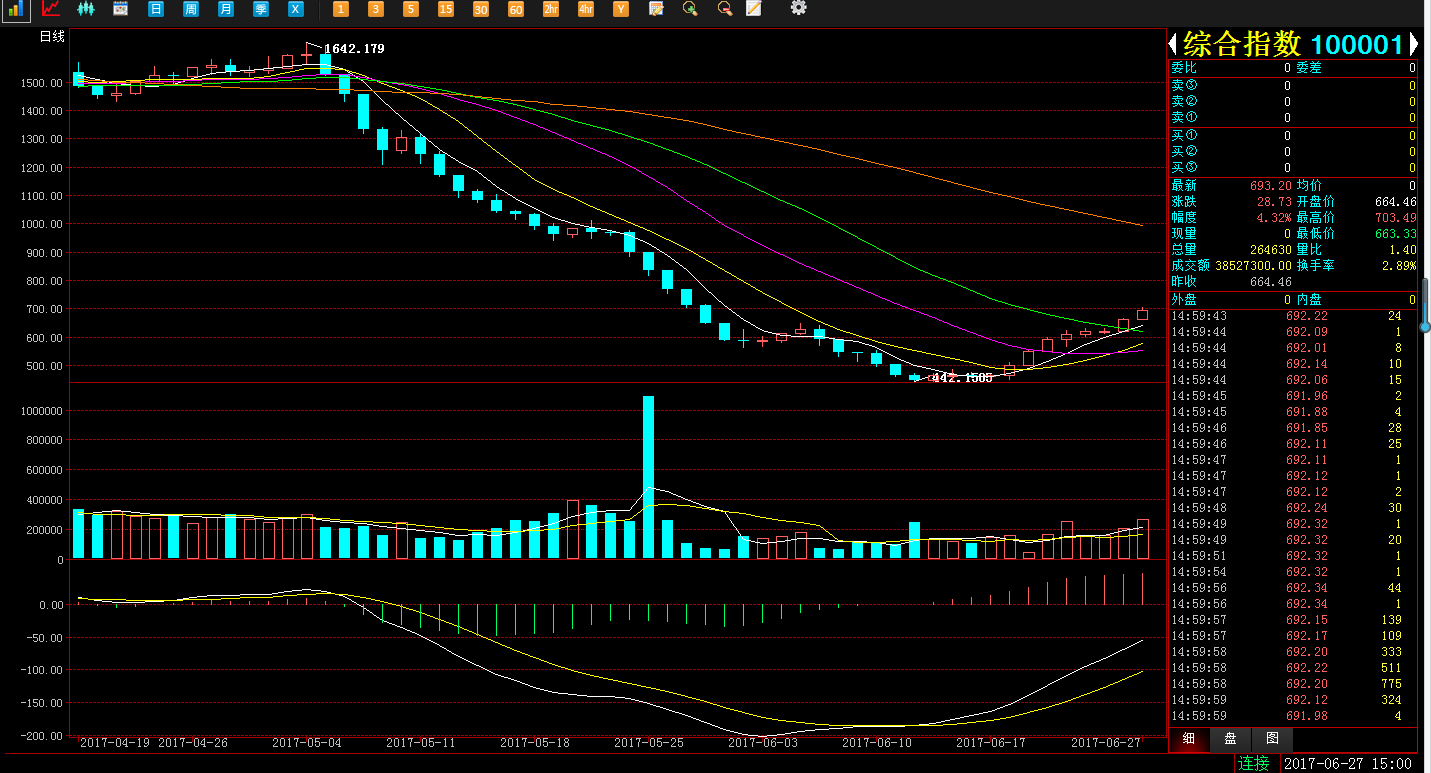The height and width of the screenshot is (773, 1431).
Task: Select turnover amount 38527300.00
Action: pyautogui.click(x=1252, y=266)
